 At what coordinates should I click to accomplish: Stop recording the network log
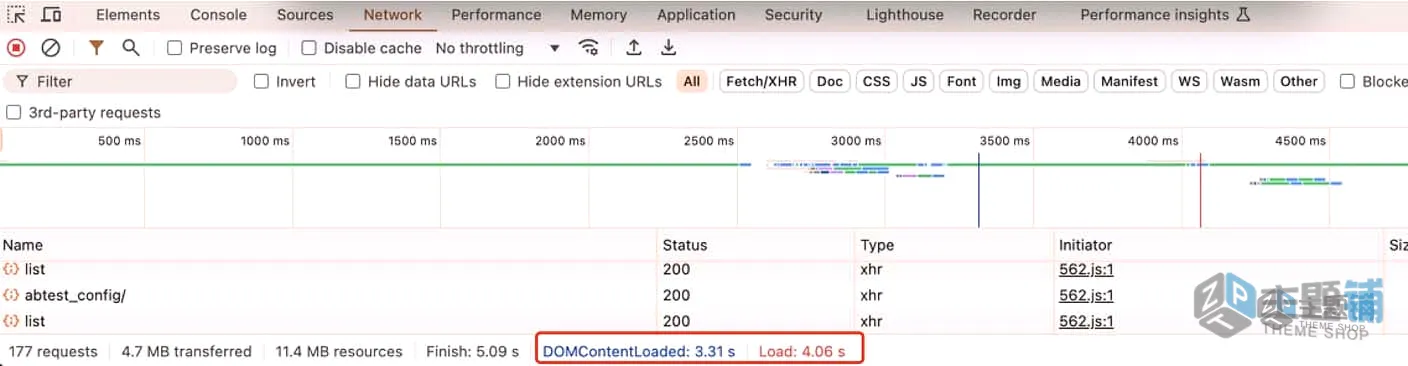pos(16,48)
